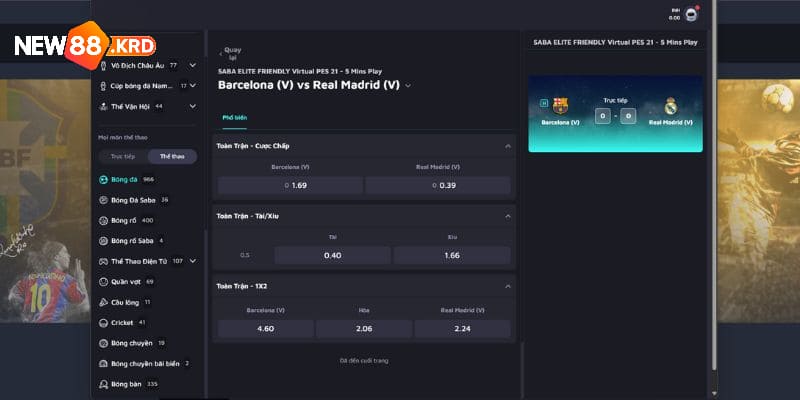Screen dimensions: 800x400
Task: Collapse the Toàn Trận - Tài/Xỉu section
Action: [508, 216]
